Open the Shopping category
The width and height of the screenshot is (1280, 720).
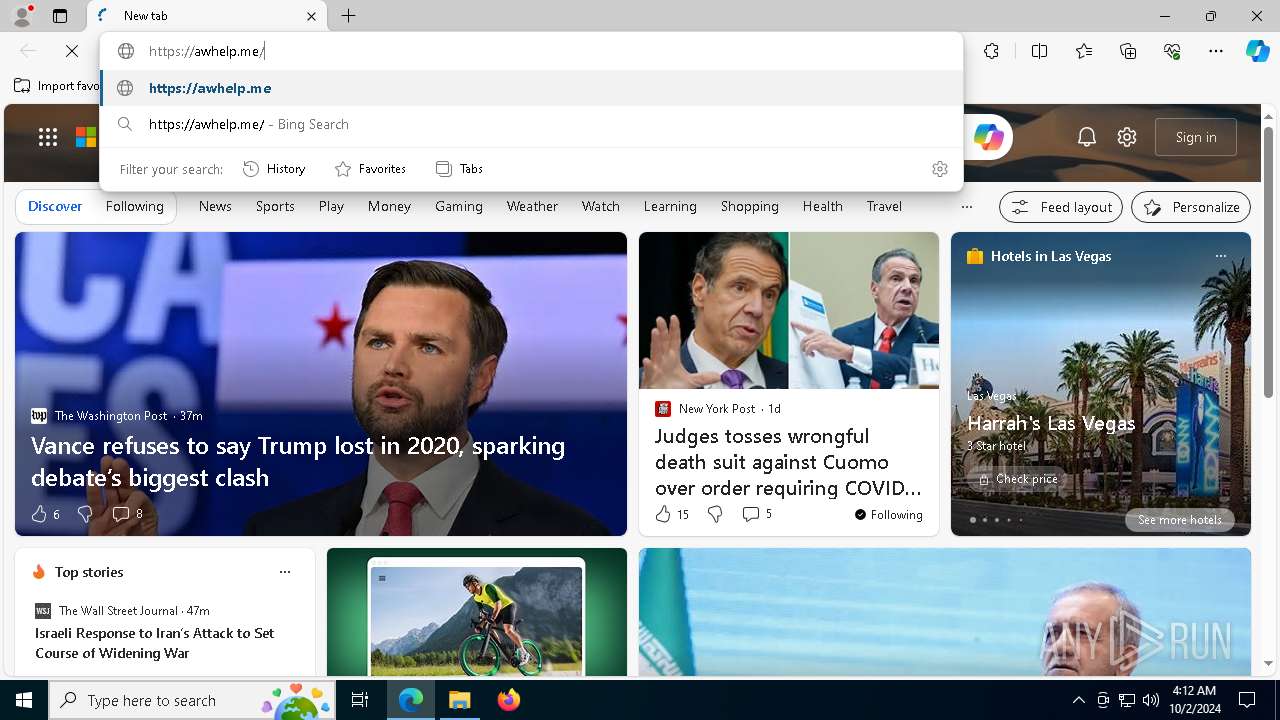pos(750,206)
